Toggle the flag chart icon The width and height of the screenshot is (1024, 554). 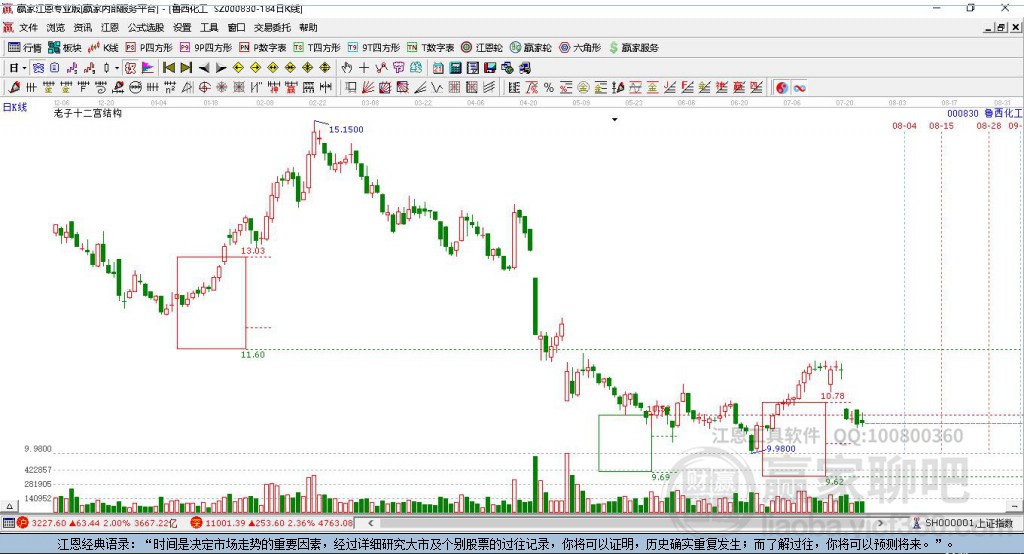coord(148,68)
